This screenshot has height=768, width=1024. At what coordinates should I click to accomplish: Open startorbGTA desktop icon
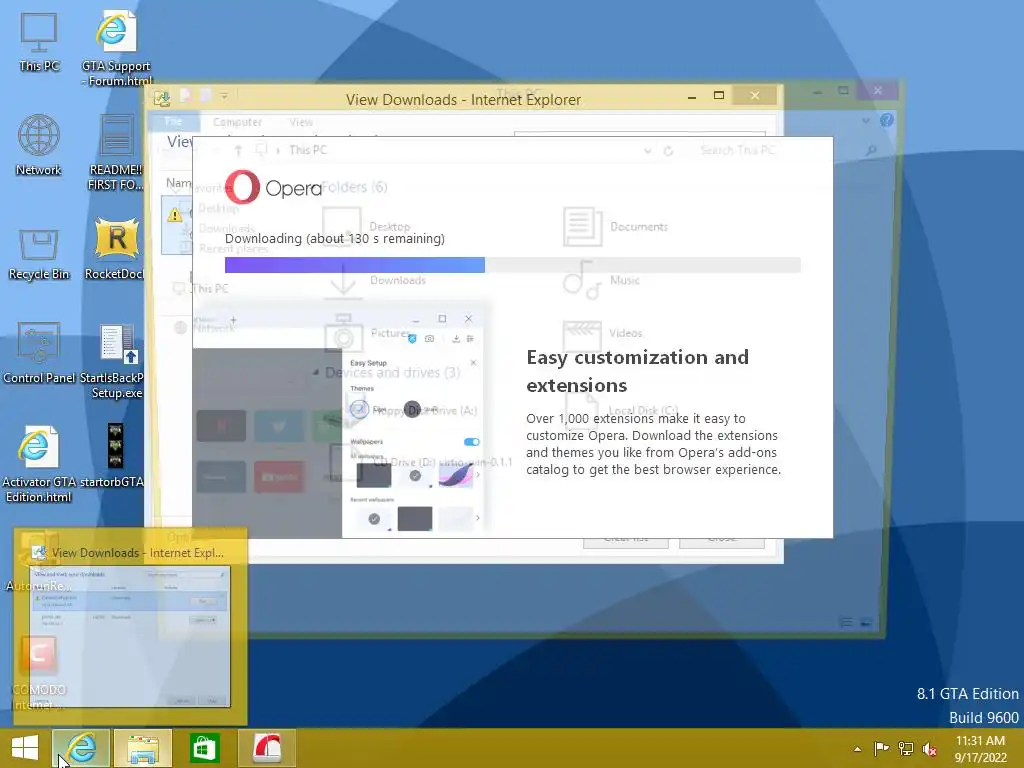(115, 456)
